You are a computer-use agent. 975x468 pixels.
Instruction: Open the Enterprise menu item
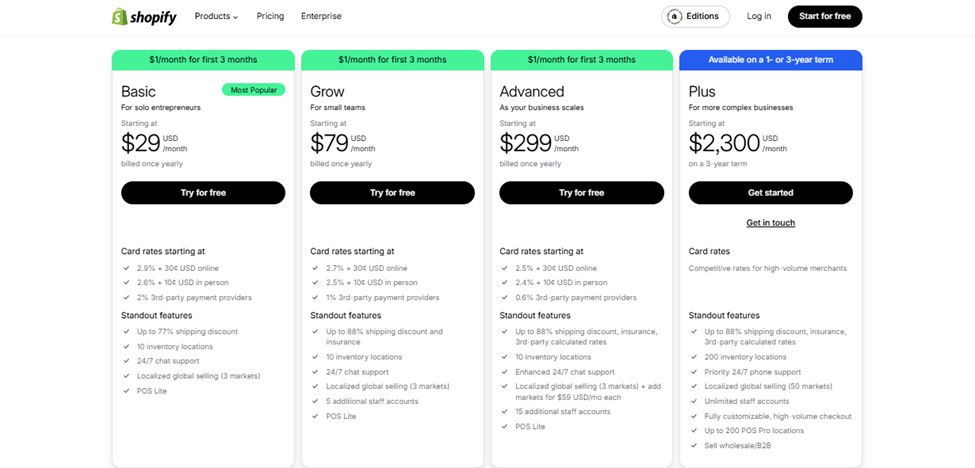coord(321,17)
